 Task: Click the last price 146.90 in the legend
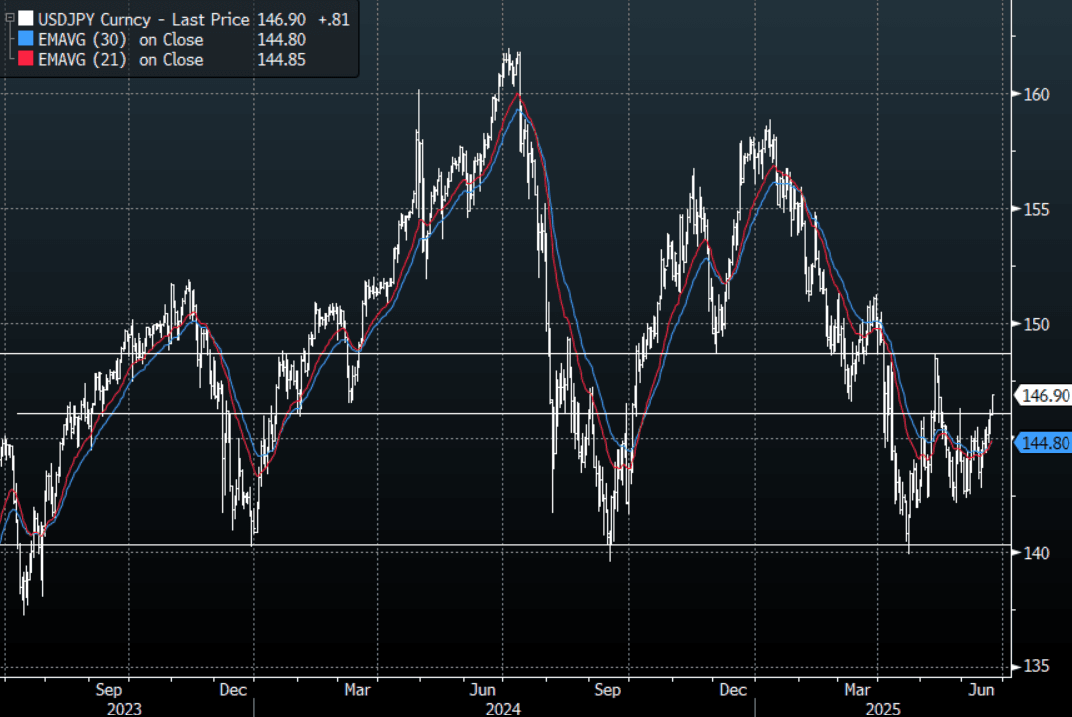(281, 19)
